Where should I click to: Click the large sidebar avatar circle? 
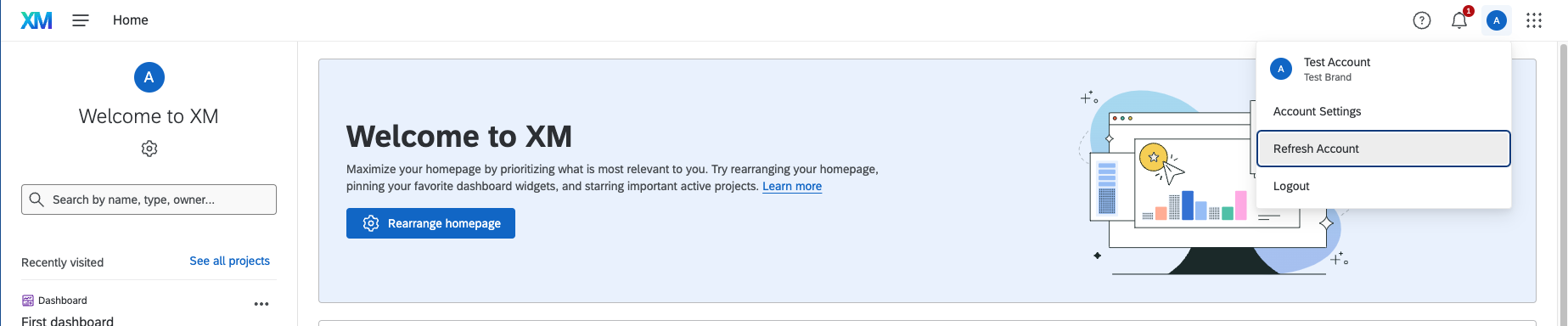pos(149,77)
